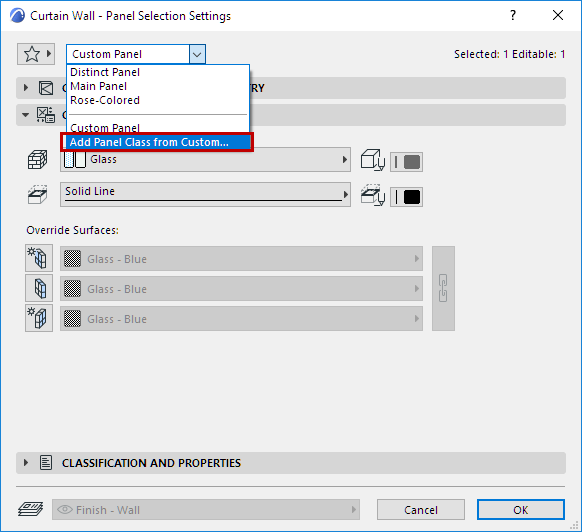Image resolution: width=582 pixels, height=532 pixels.
Task: Open the Finish - Wall layer dropdown
Action: click(206, 510)
